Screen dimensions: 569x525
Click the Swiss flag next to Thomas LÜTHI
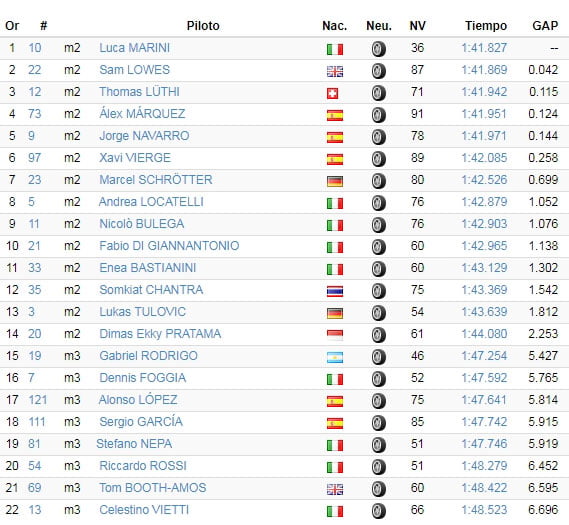point(332,94)
